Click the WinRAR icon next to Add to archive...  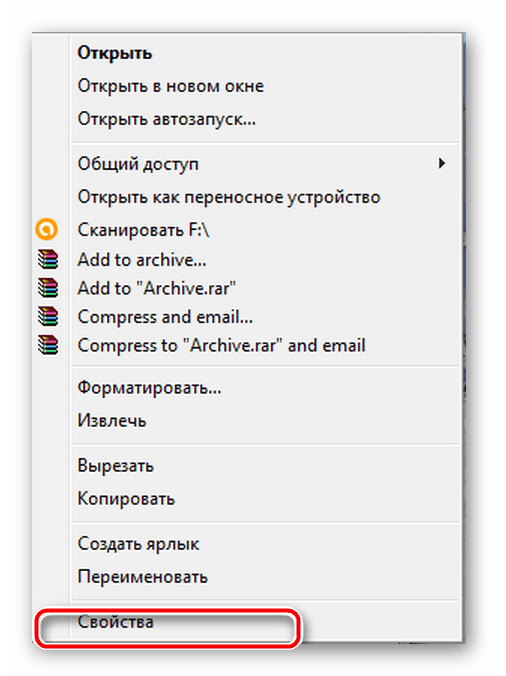click(x=47, y=260)
